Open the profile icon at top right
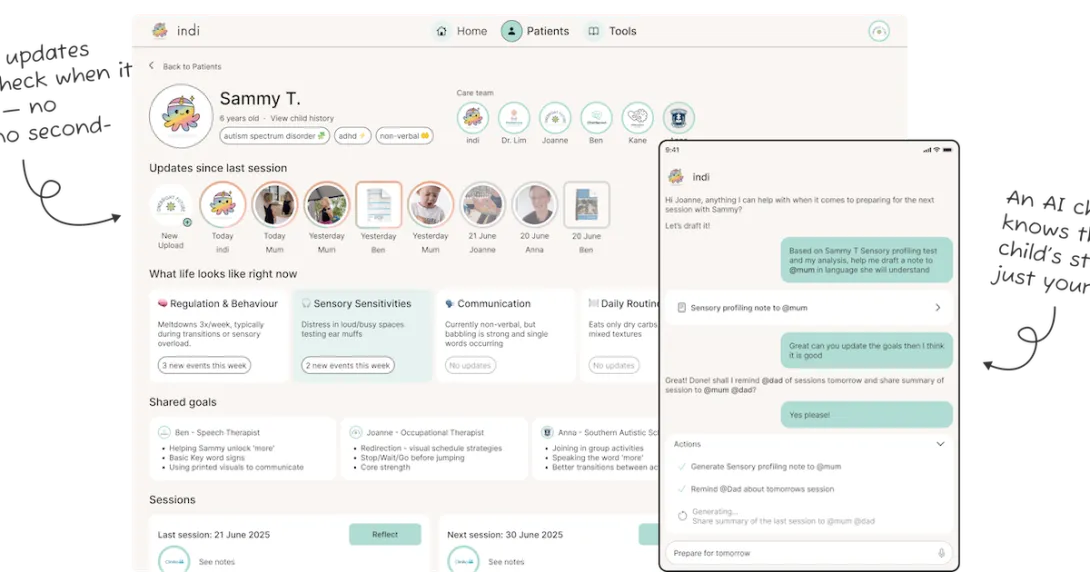The width and height of the screenshot is (1090, 572). click(879, 31)
